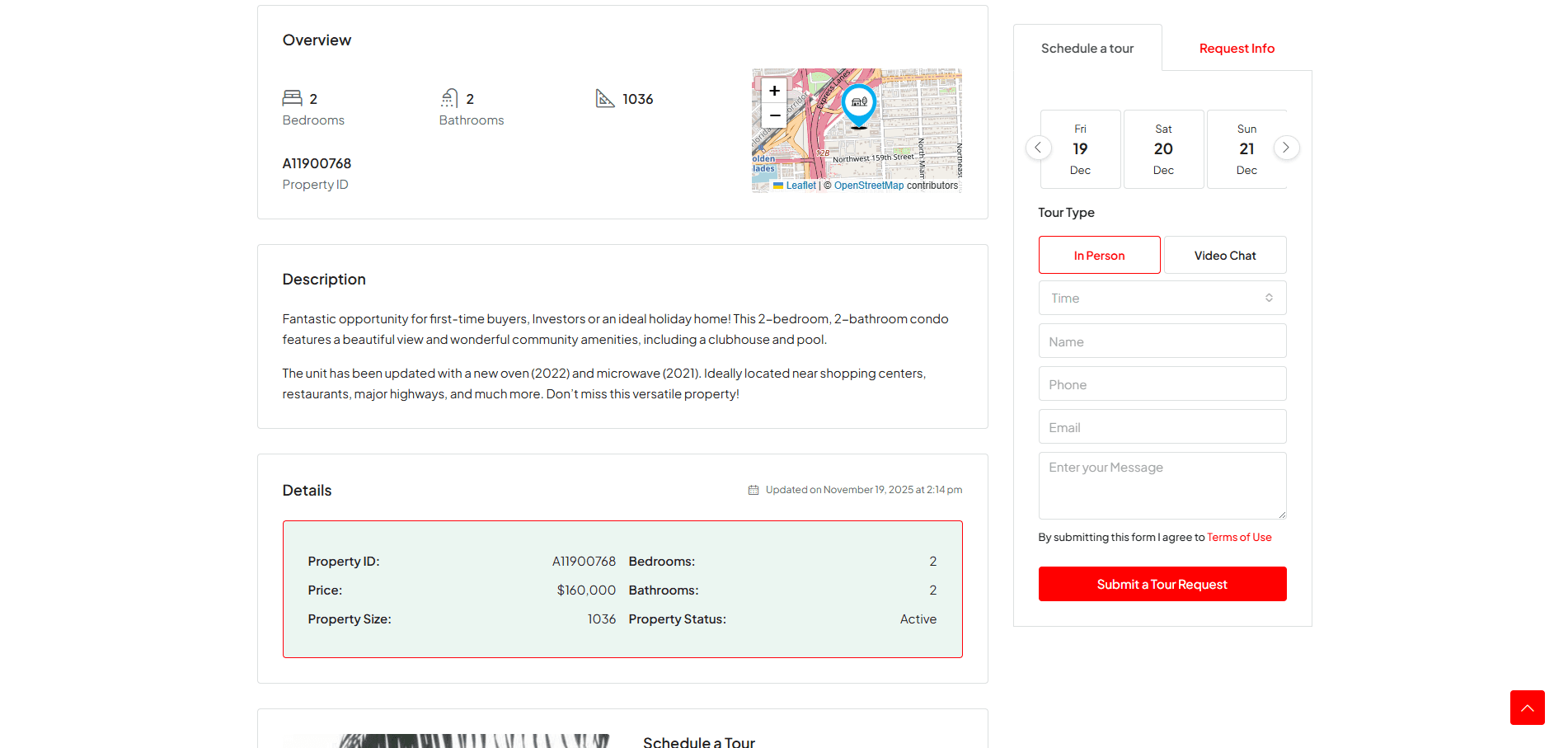Submit a Tour Request

1162,584
